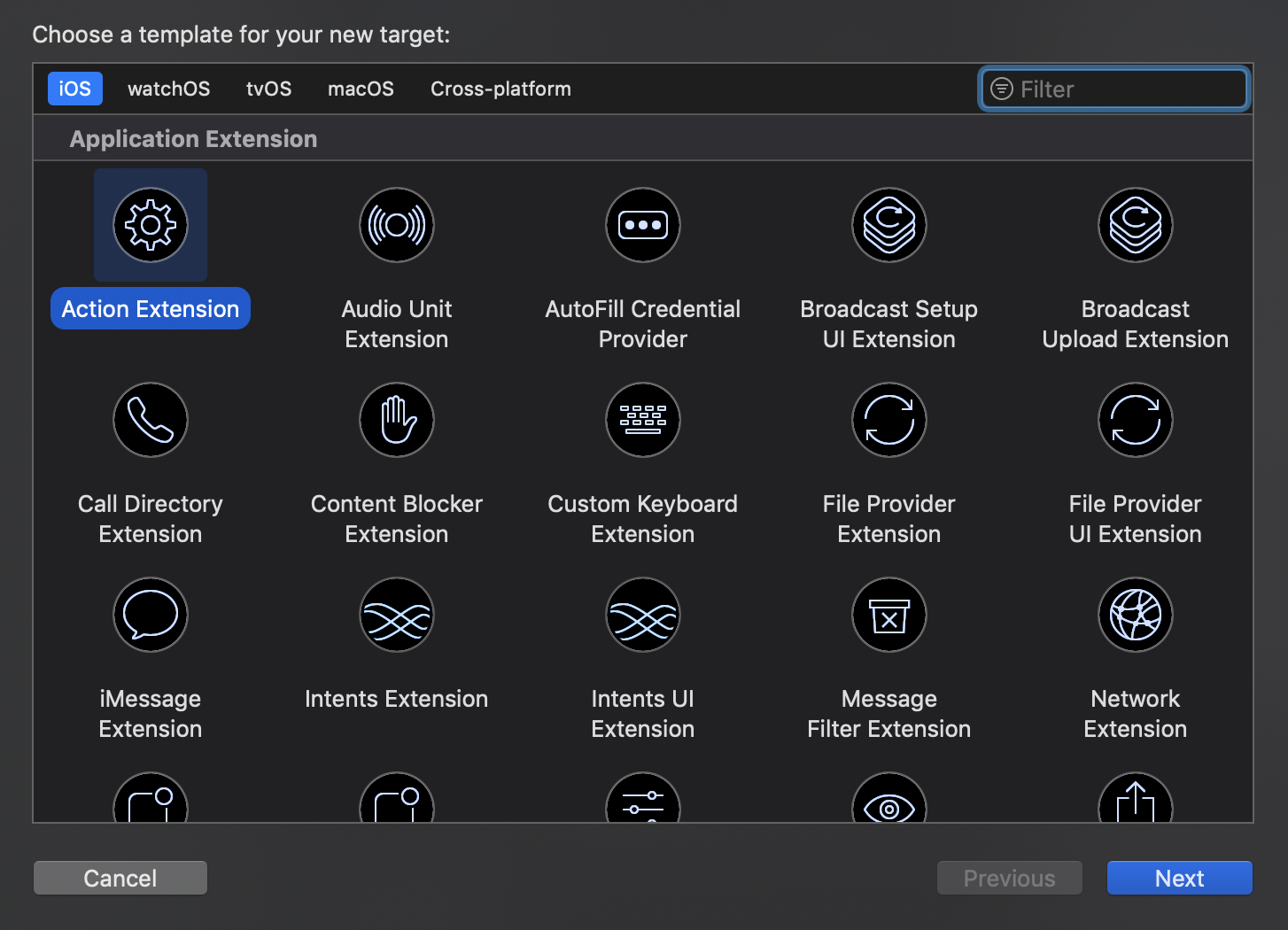
Task: Select the Intents Extension template
Action: point(396,615)
